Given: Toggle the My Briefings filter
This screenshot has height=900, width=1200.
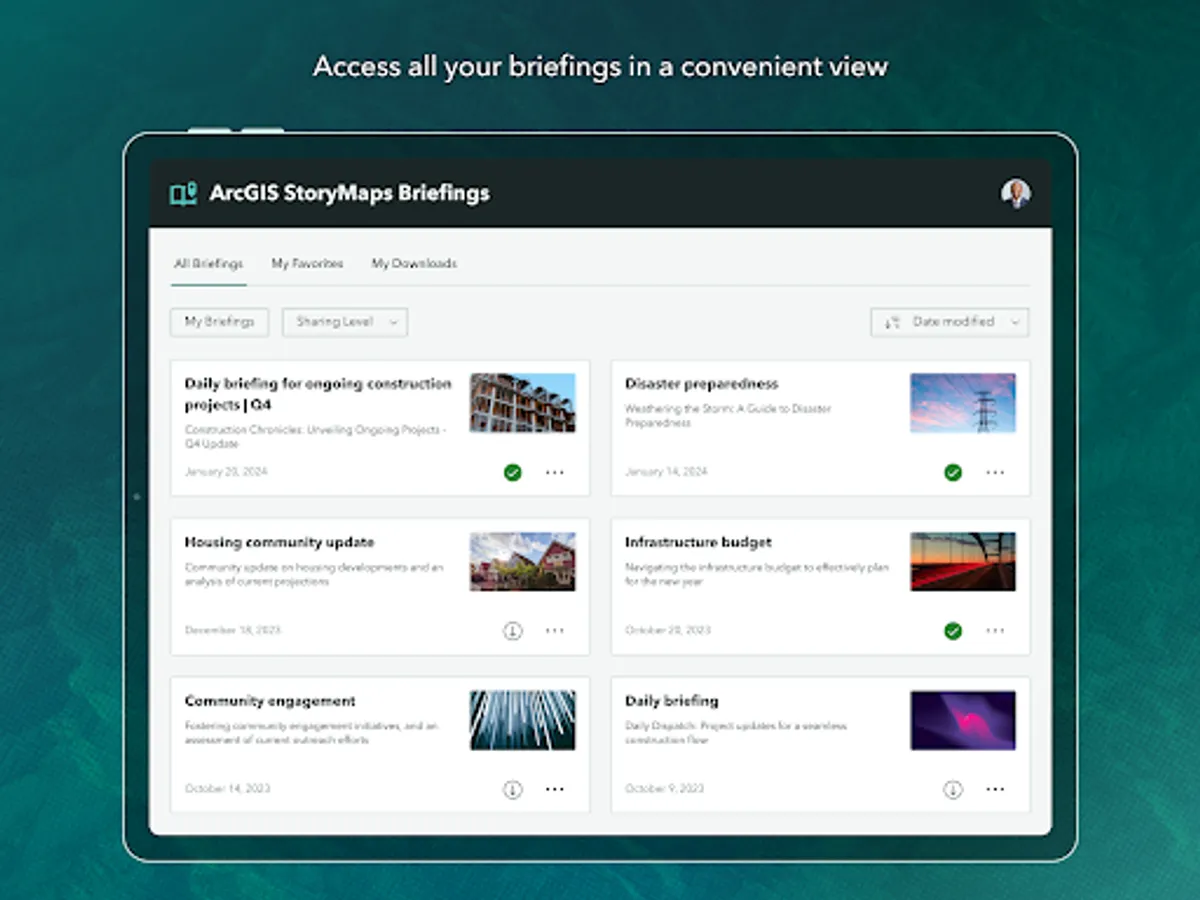Looking at the screenshot, I should coord(219,322).
